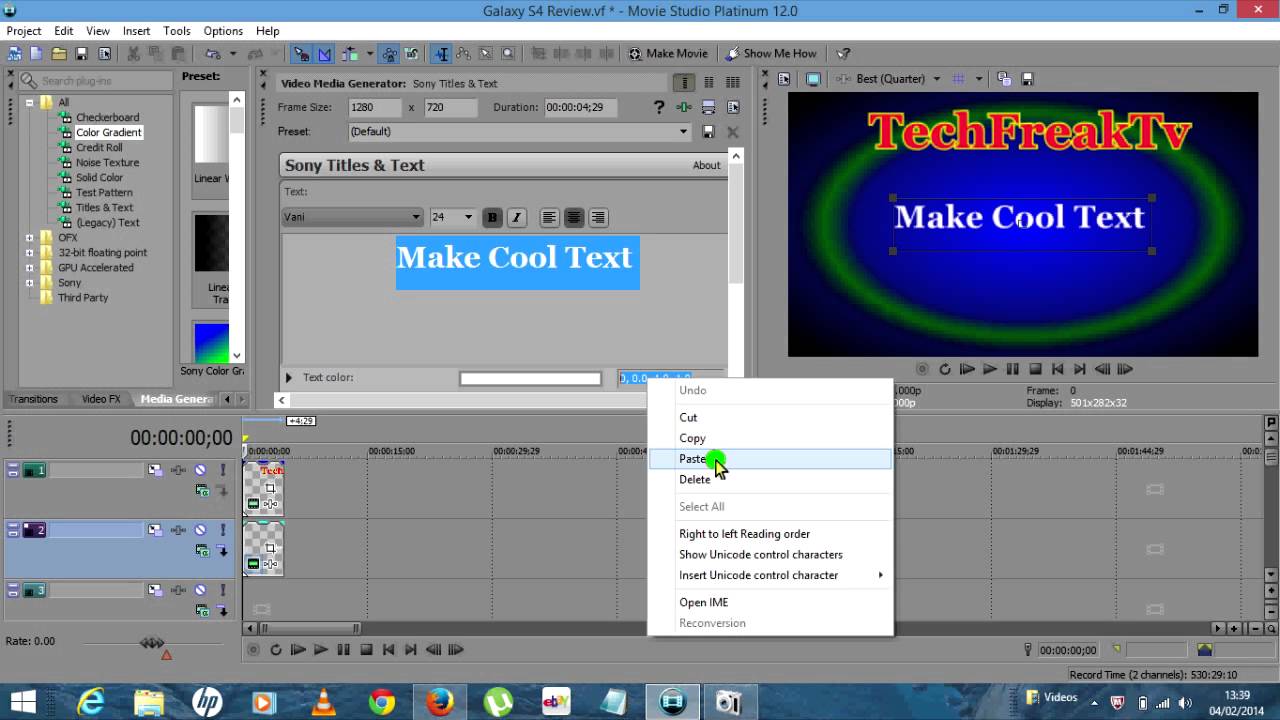Screen dimensions: 1280x720
Task: Switch to the Video FX tab
Action: 101,399
